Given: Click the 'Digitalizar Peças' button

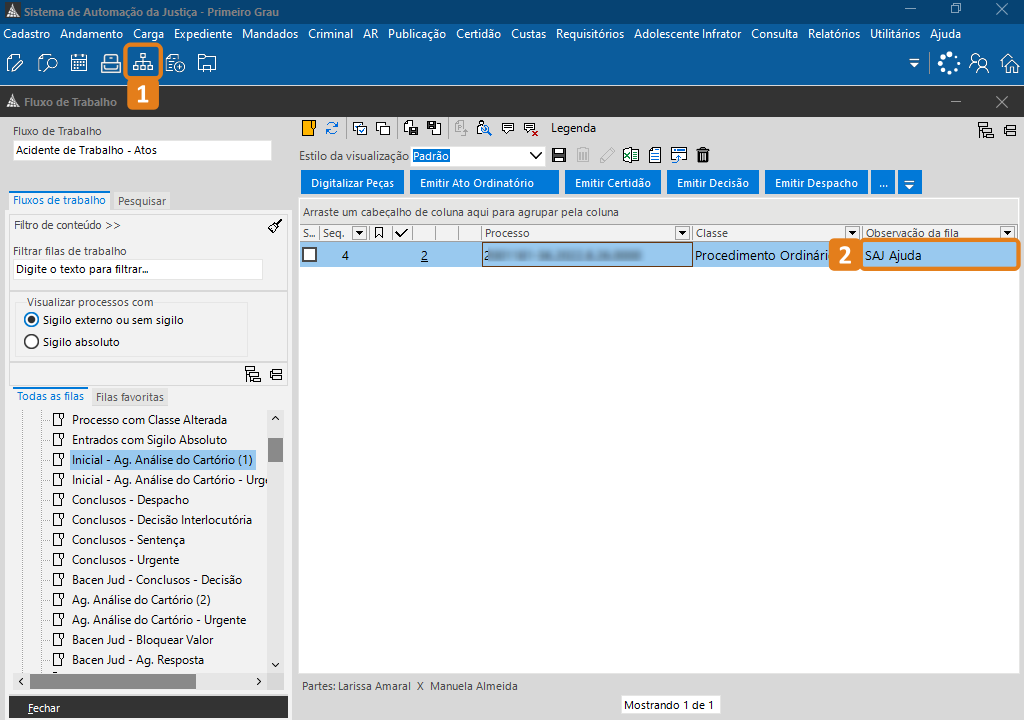Looking at the screenshot, I should coord(353,183).
